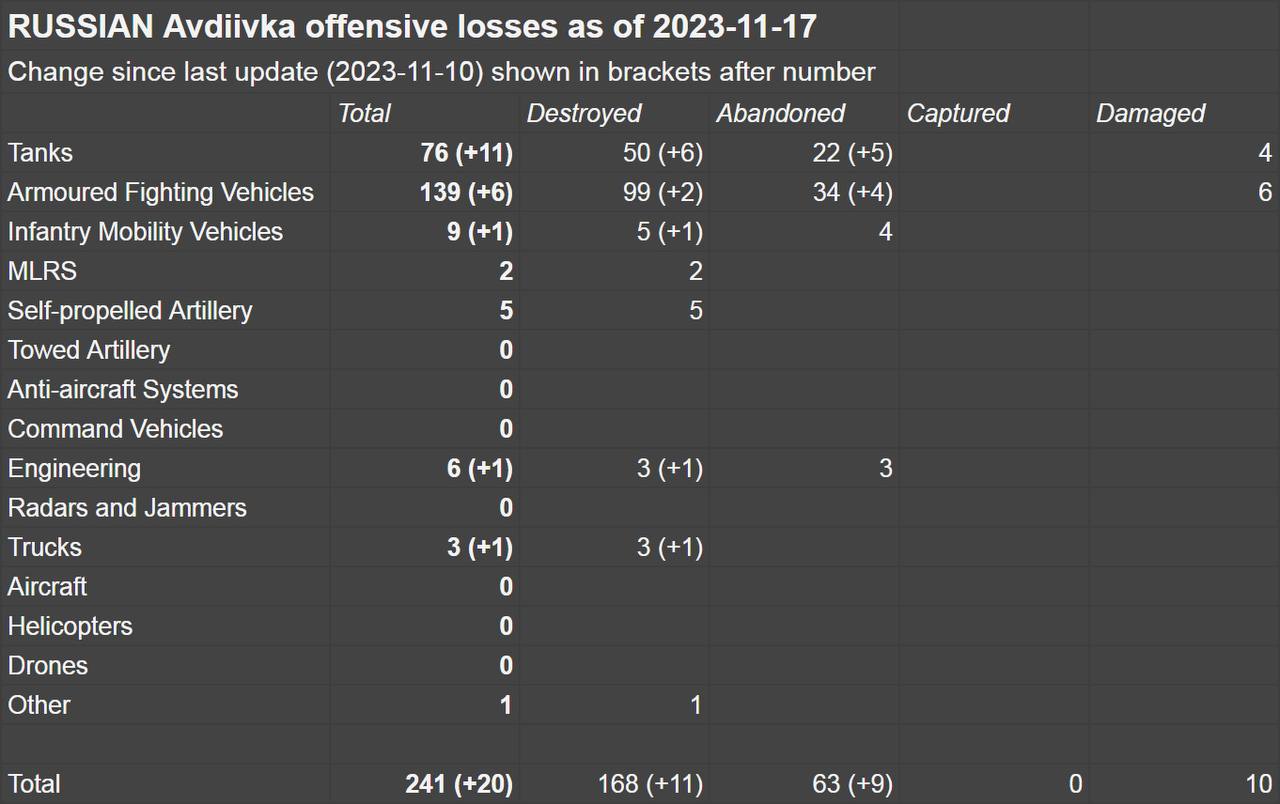Click Tanks abandoned cell 22 (+5)
The height and width of the screenshot is (804, 1280).
[852, 153]
